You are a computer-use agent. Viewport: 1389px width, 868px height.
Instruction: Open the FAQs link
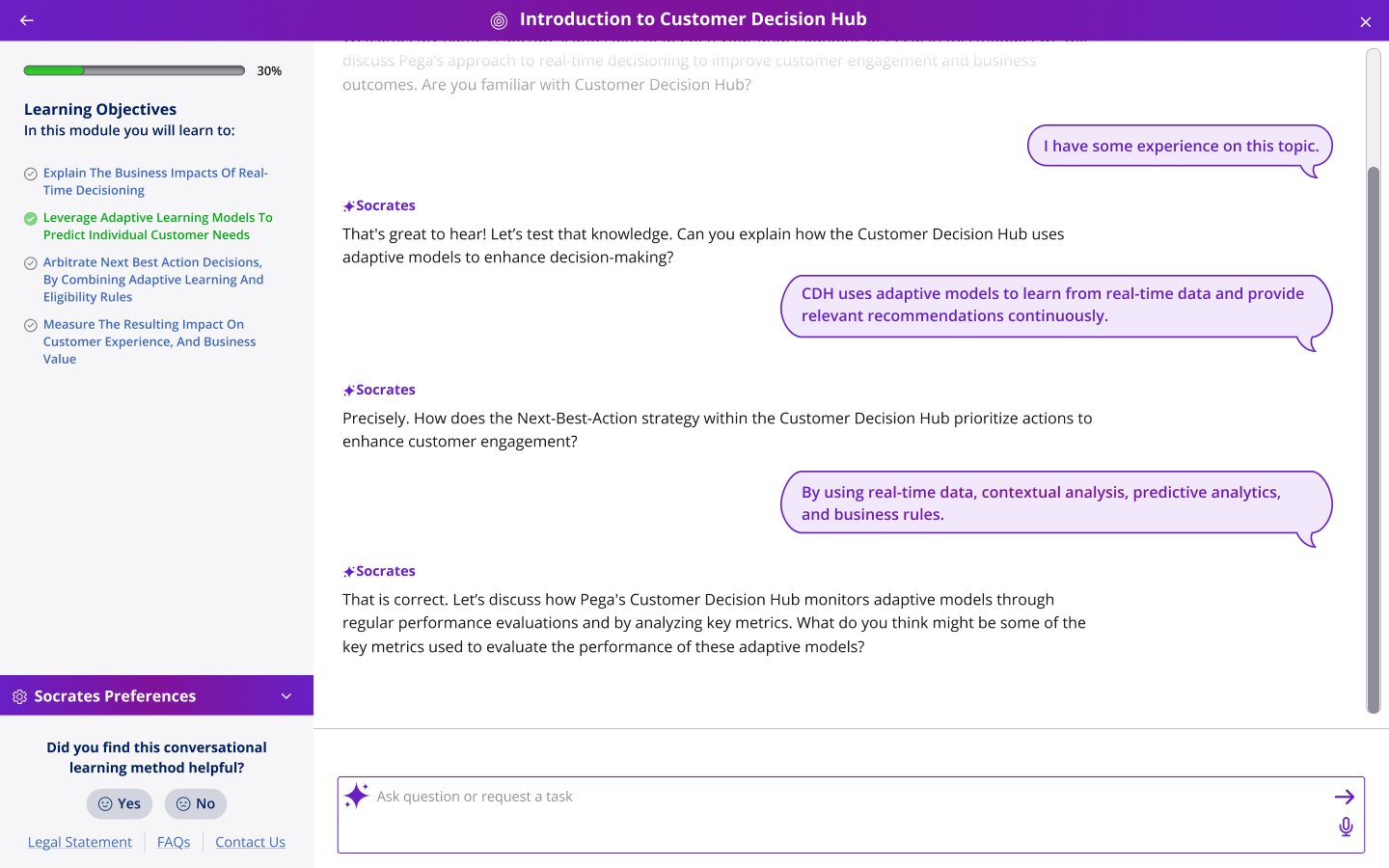pos(174,842)
